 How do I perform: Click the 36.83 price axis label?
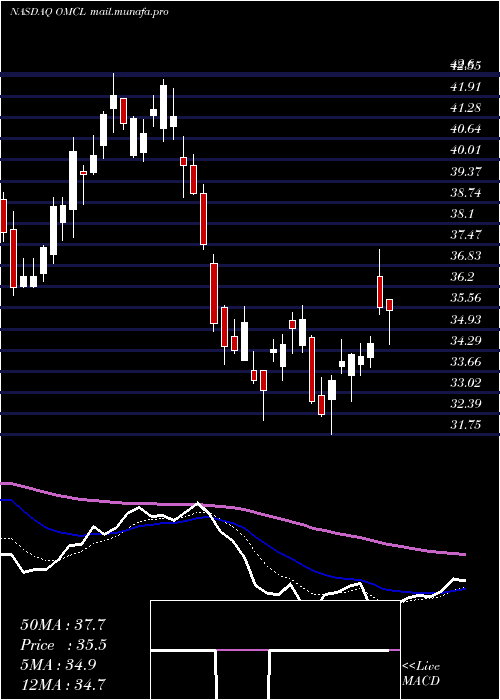(x=466, y=256)
